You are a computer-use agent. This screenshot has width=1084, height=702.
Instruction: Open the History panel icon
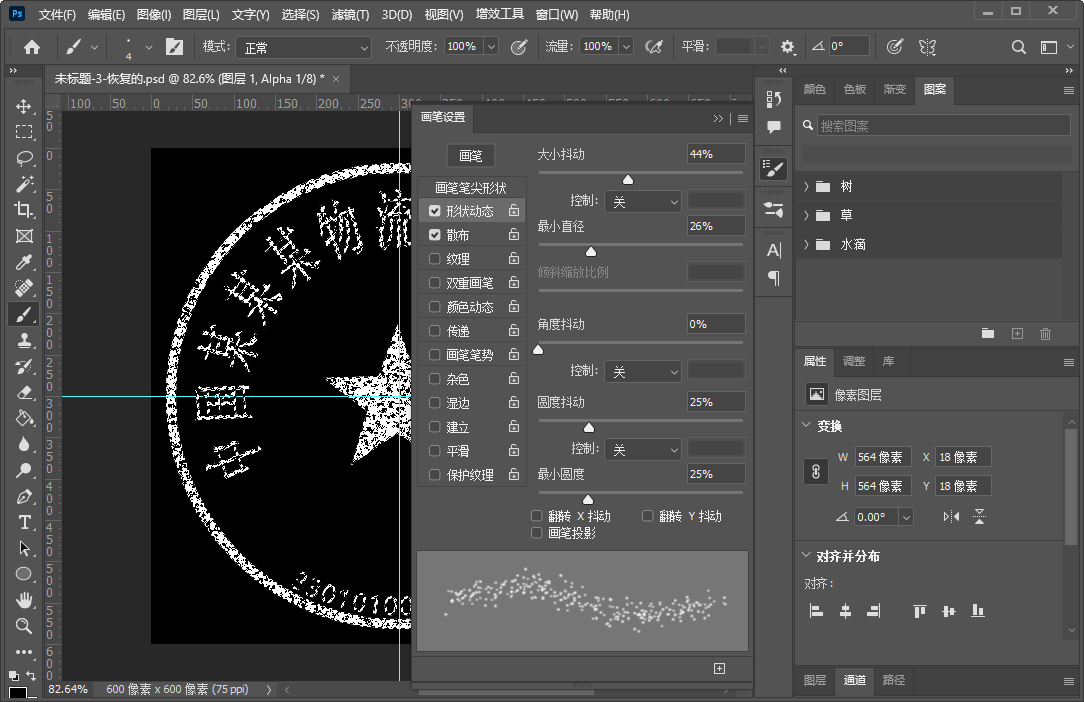774,100
